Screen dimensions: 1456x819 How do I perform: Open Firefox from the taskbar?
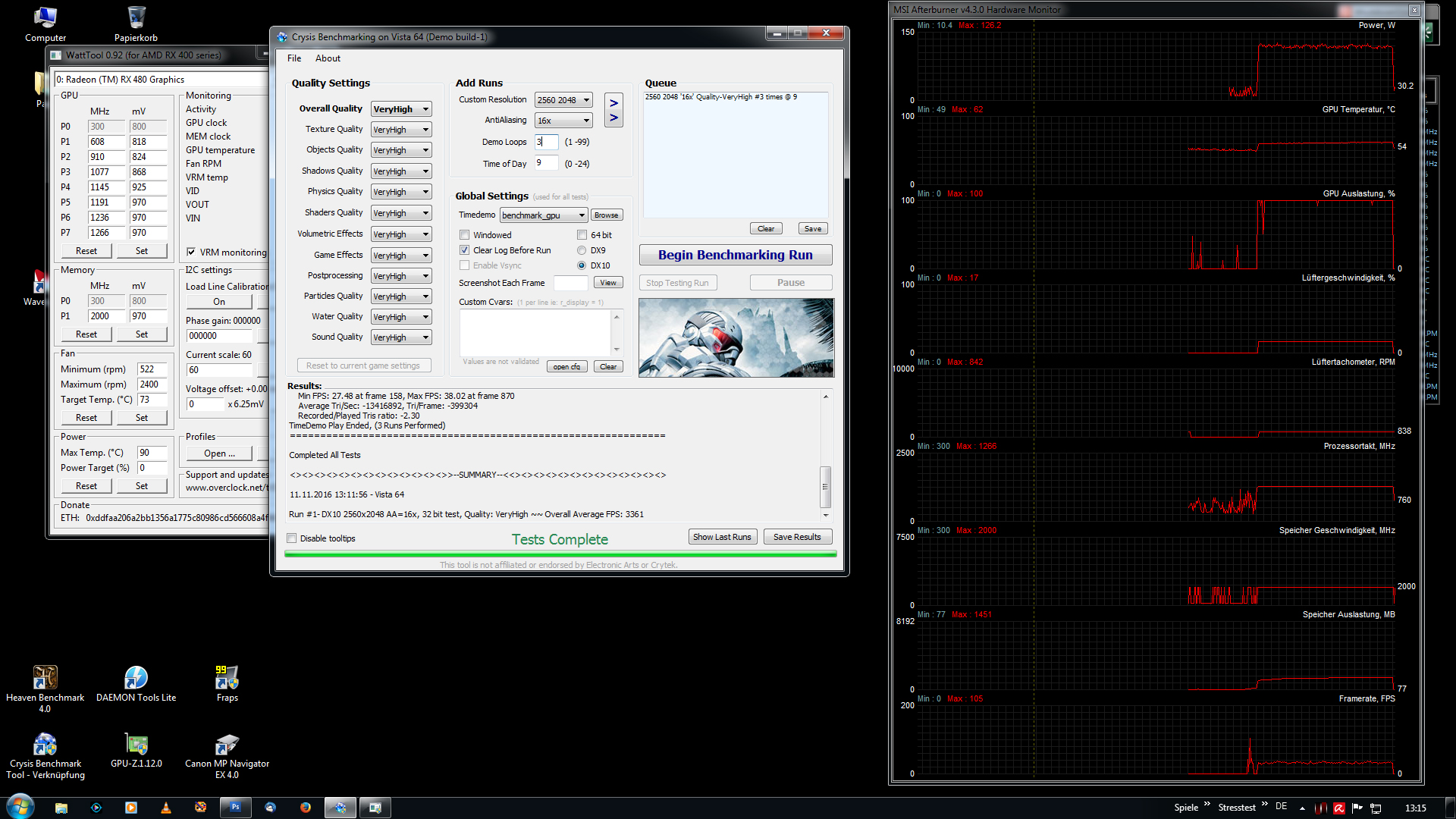[x=305, y=808]
